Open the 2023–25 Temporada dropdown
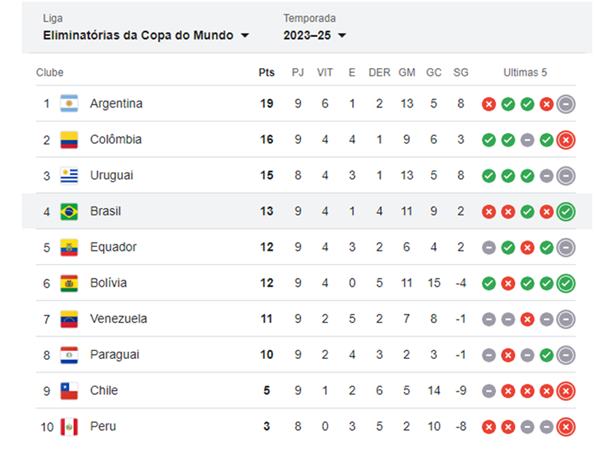 tap(314, 36)
